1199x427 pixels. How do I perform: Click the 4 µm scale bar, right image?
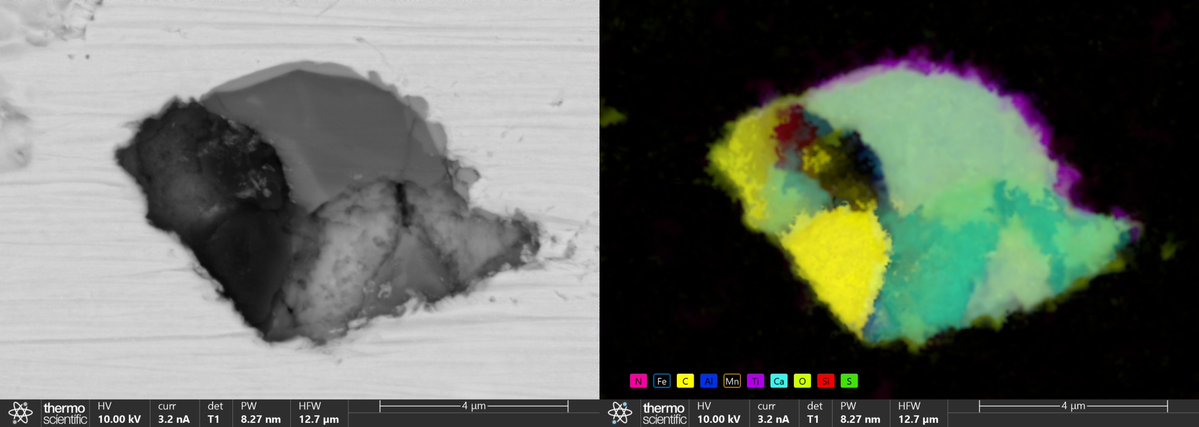pyautogui.click(x=1074, y=406)
